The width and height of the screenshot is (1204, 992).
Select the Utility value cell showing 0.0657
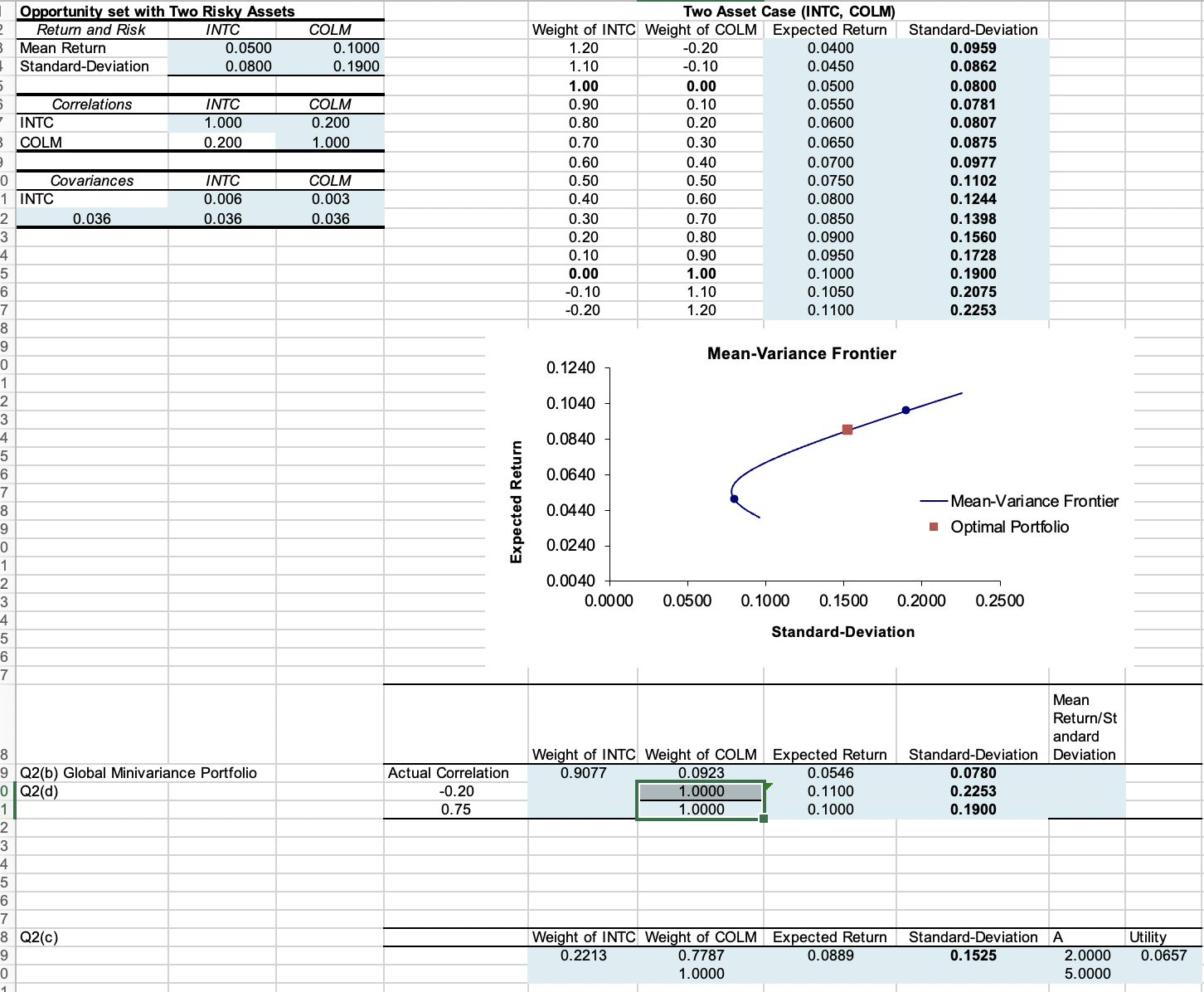[1149, 955]
